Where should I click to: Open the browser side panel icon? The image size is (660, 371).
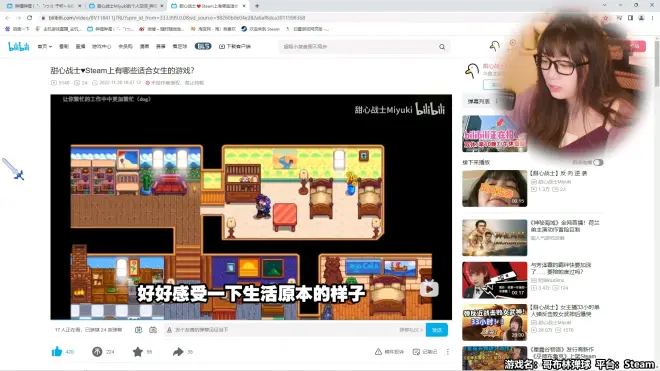(x=630, y=18)
